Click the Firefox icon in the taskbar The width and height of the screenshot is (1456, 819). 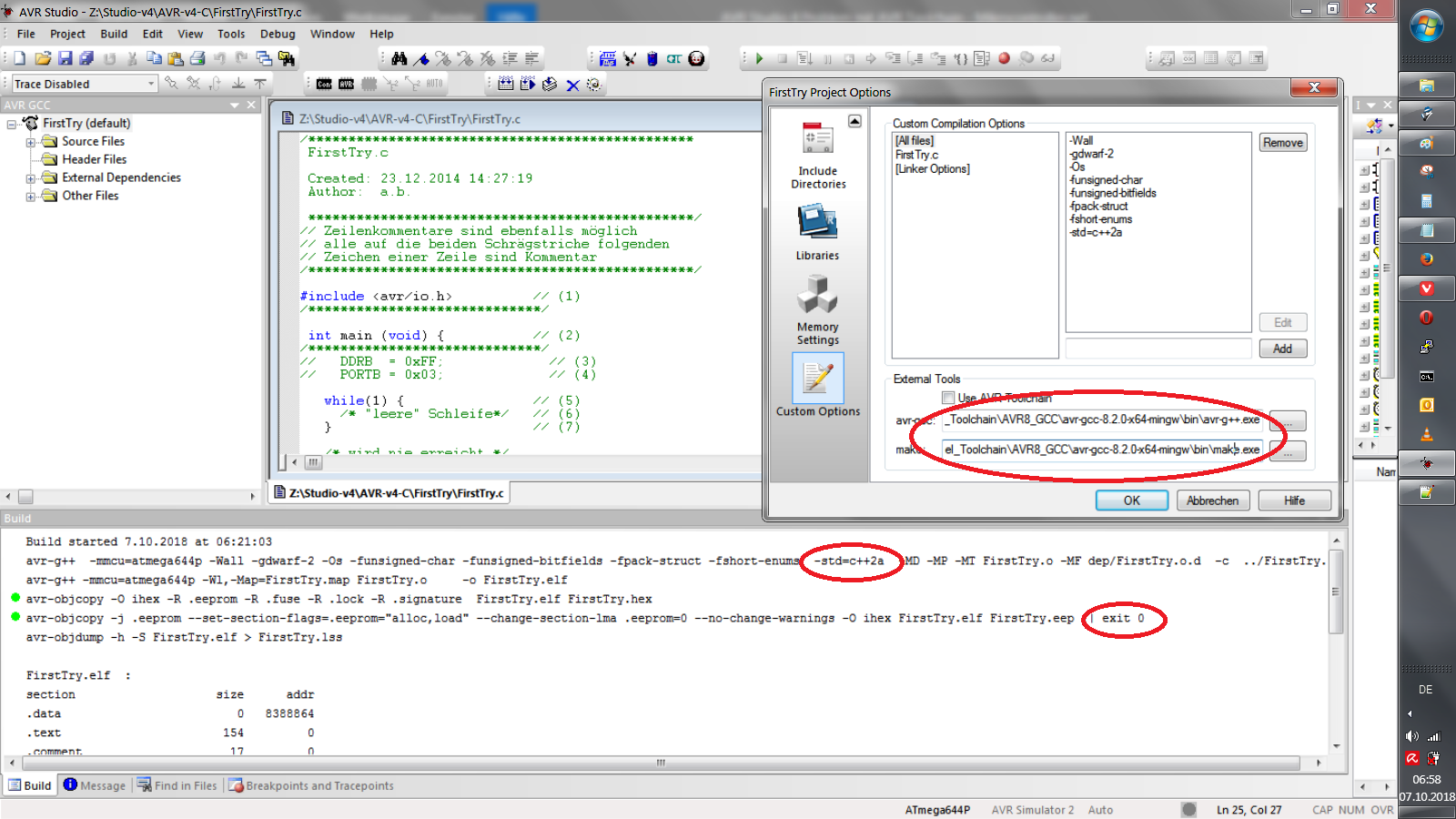pyautogui.click(x=1426, y=259)
